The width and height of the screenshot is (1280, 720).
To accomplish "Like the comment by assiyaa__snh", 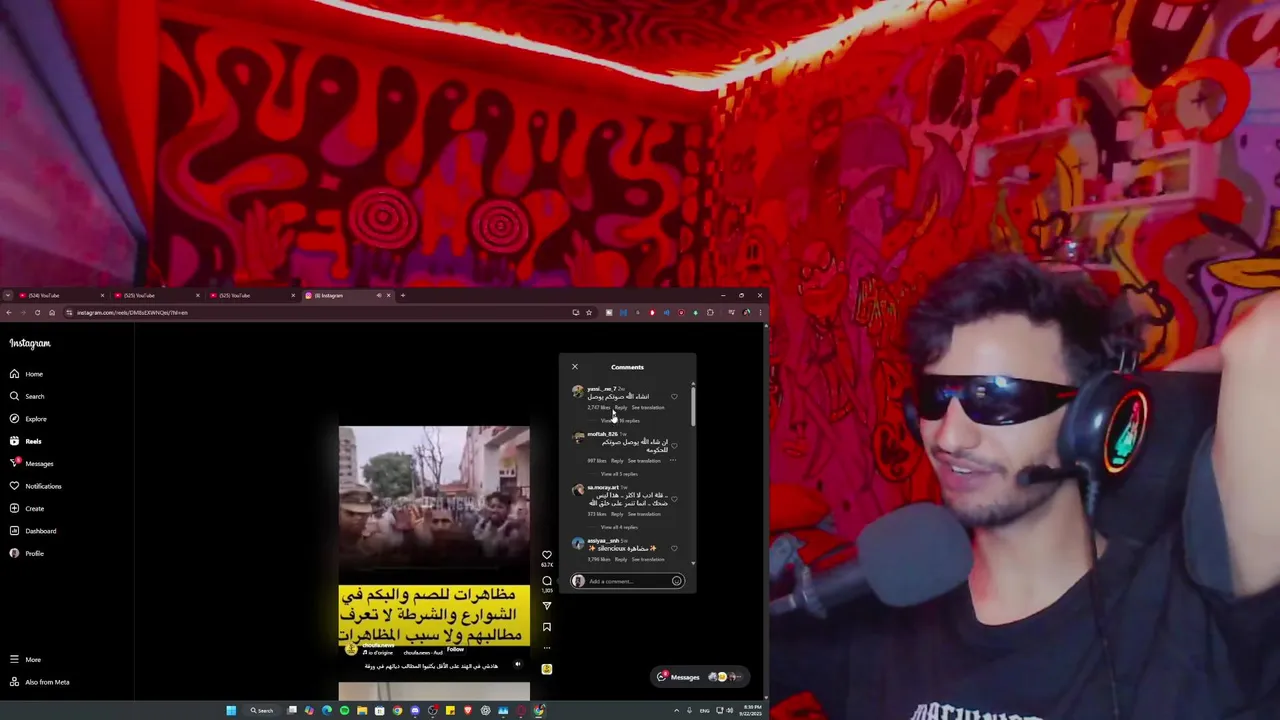I will click(x=674, y=548).
